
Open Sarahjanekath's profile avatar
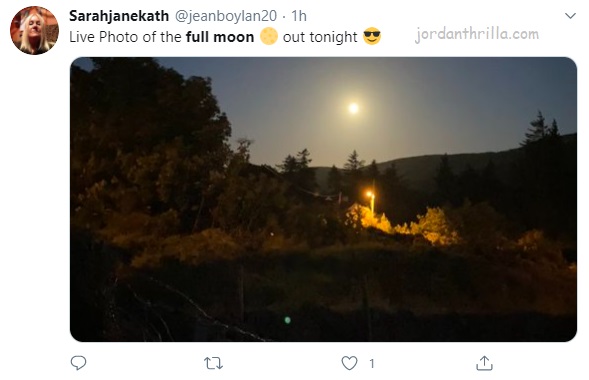[x=34, y=30]
